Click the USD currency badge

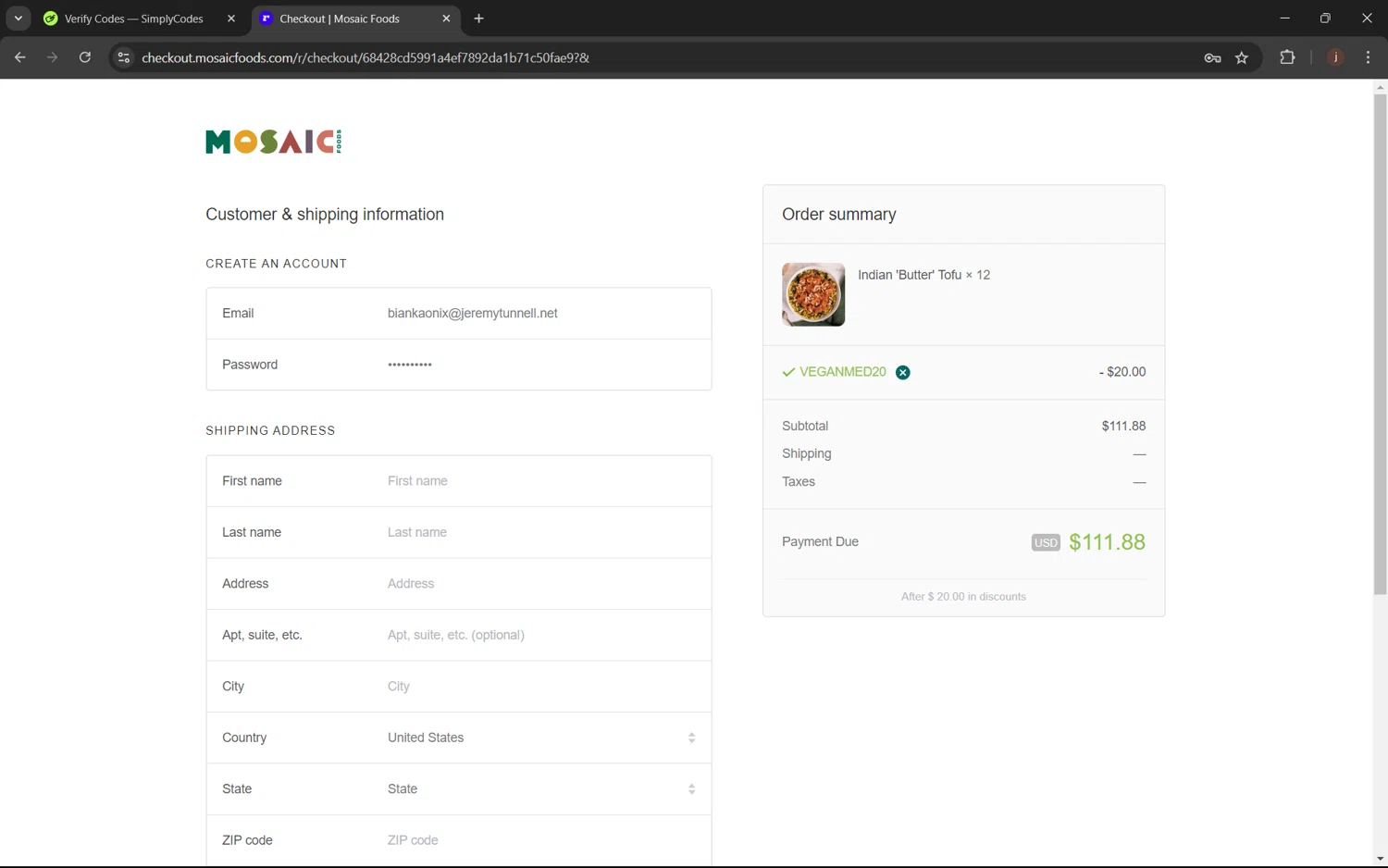coord(1046,543)
